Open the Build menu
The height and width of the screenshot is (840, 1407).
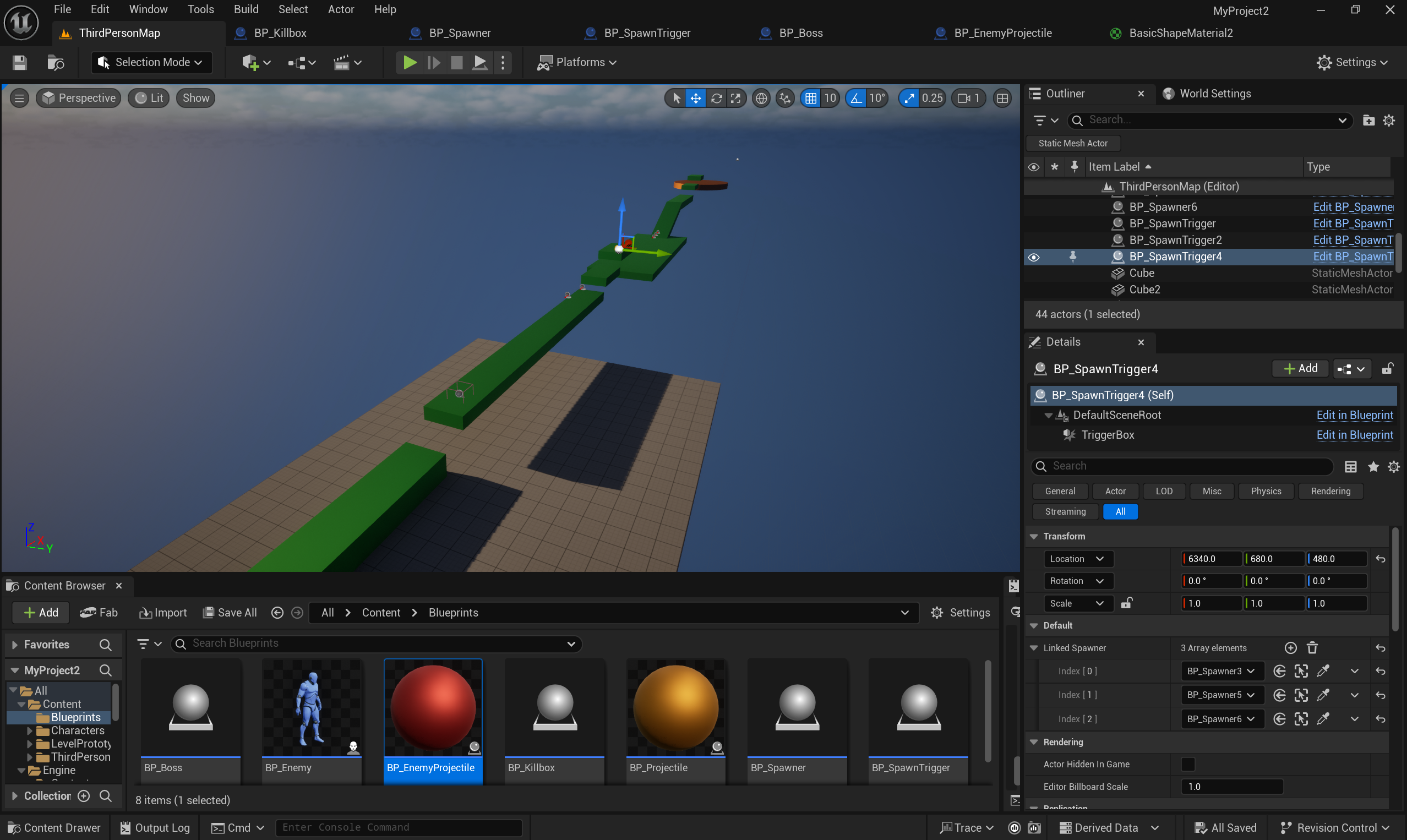(x=246, y=9)
